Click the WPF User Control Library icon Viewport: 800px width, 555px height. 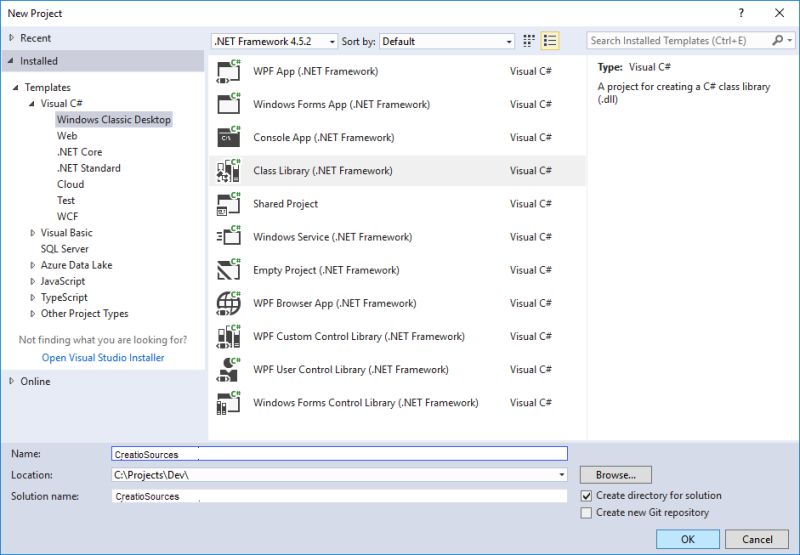click(229, 370)
